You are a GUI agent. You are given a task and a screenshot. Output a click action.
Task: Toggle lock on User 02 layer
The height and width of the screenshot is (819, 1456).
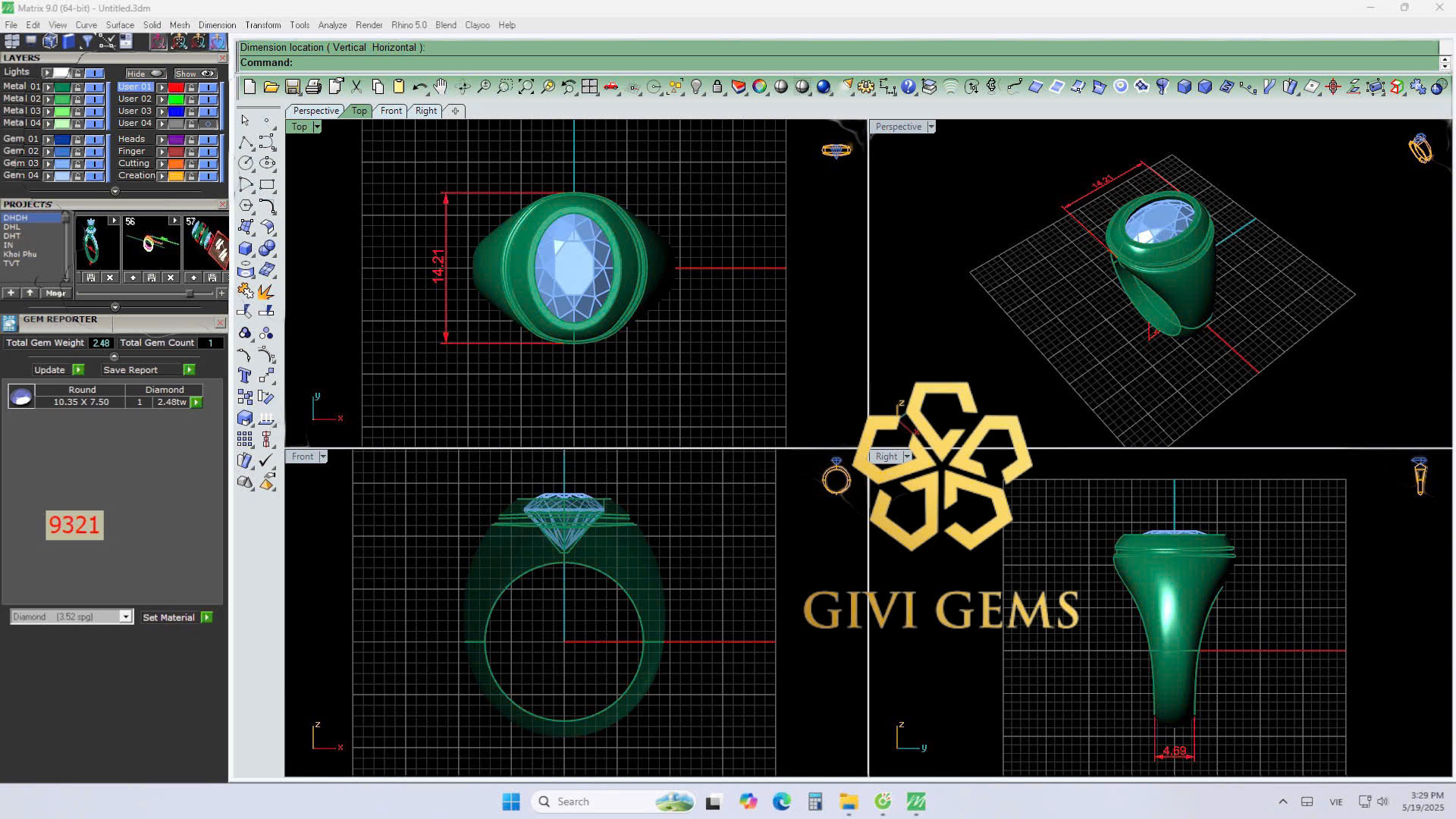pos(191,99)
